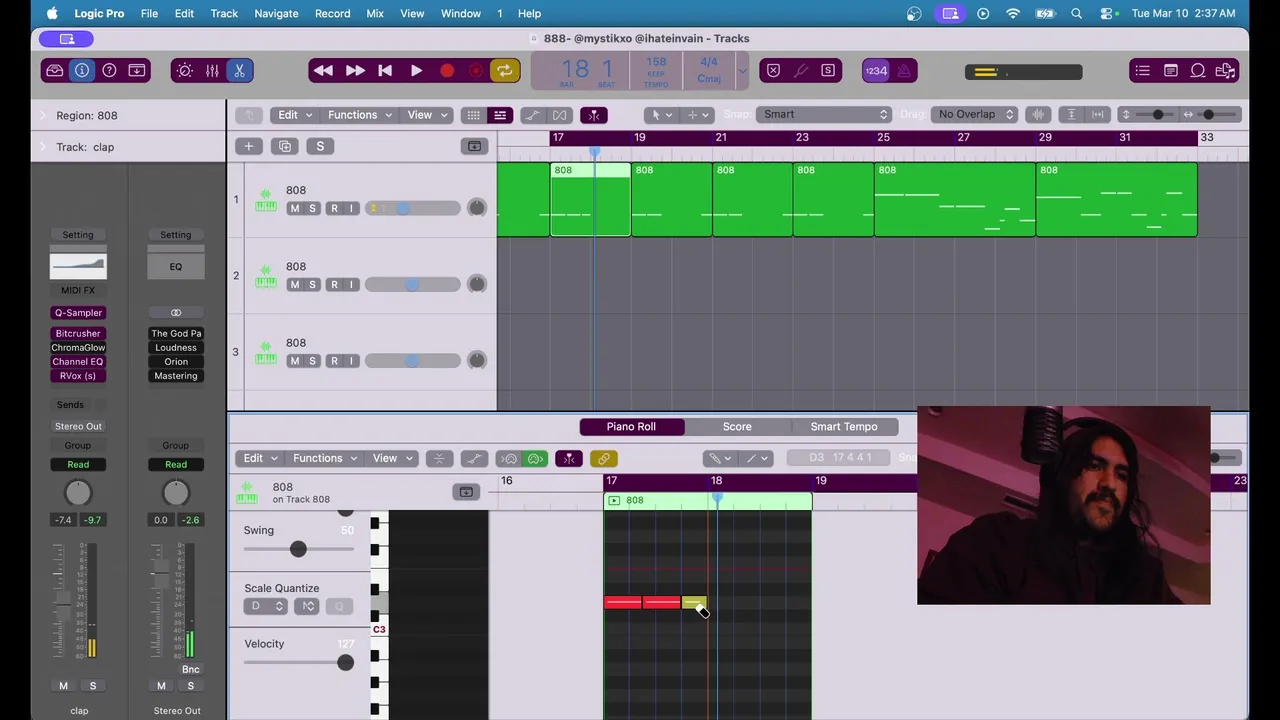
Task: Adjust track 2 808 volume slider
Action: (412, 285)
